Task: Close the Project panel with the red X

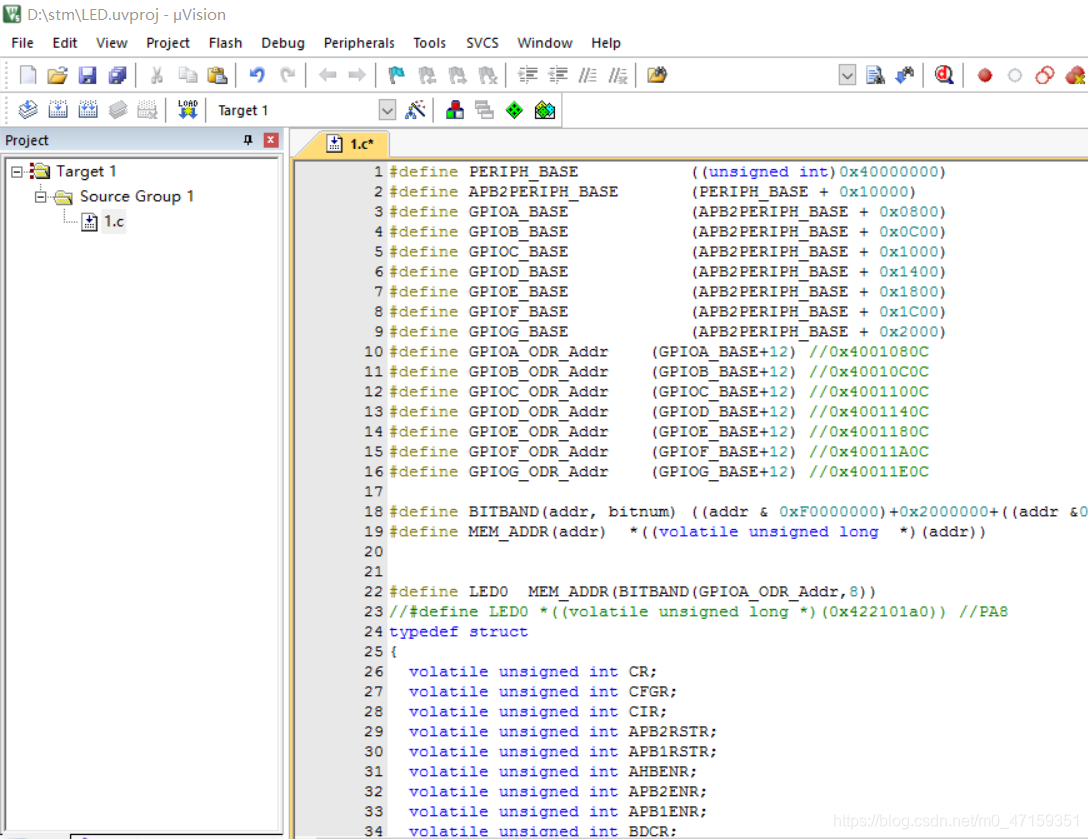Action: coord(271,140)
